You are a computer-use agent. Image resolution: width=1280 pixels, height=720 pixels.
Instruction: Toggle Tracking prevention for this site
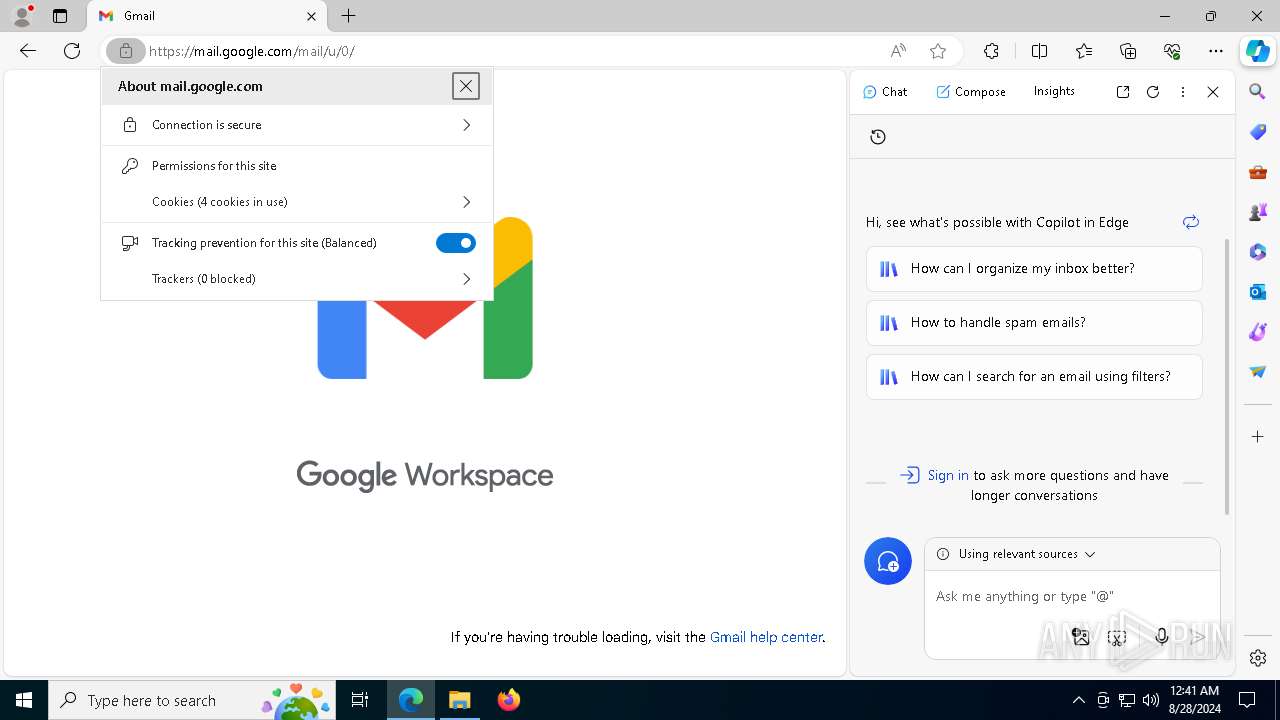point(456,243)
